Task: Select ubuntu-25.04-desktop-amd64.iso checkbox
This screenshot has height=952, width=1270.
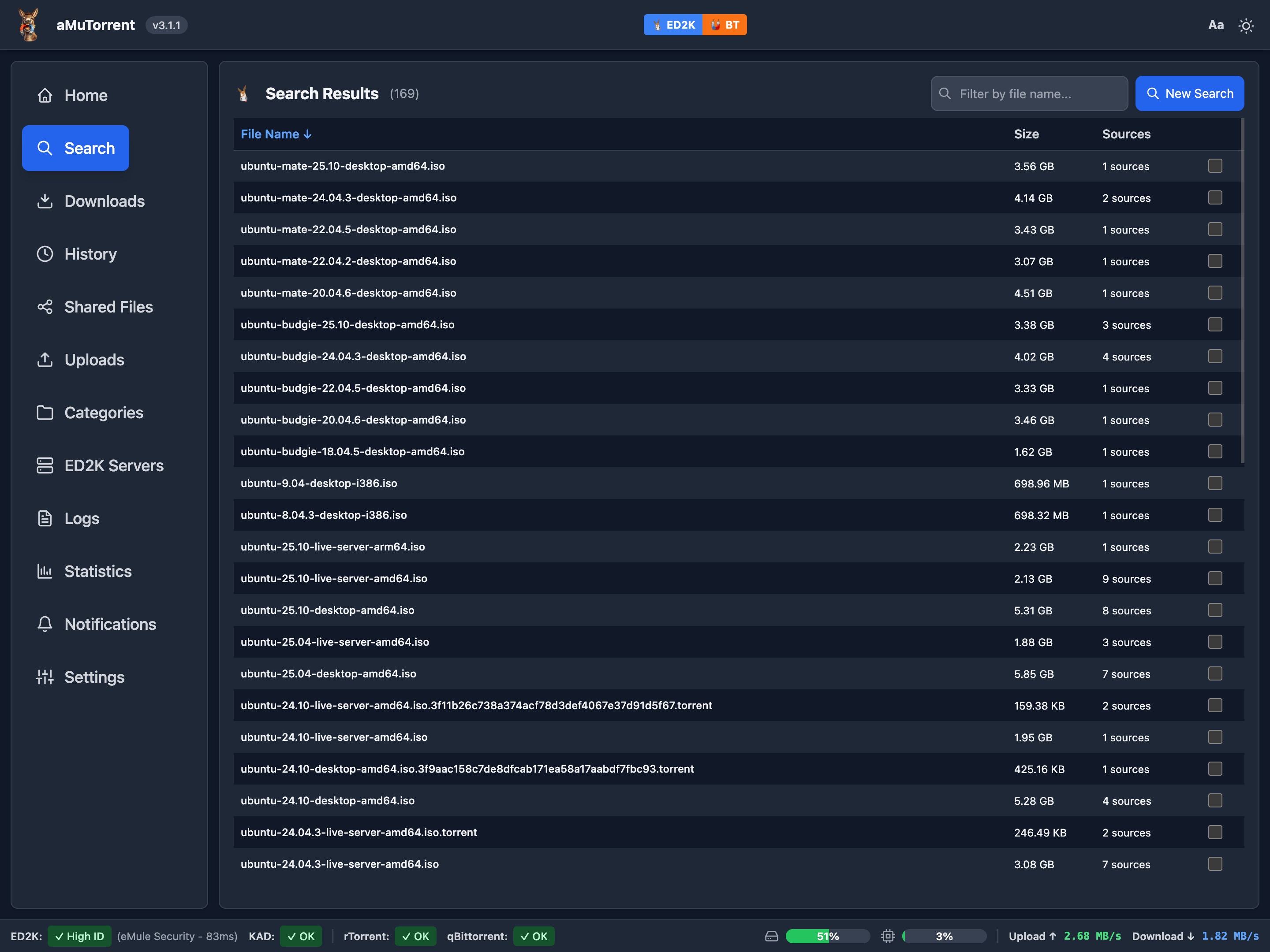Action: (1215, 674)
